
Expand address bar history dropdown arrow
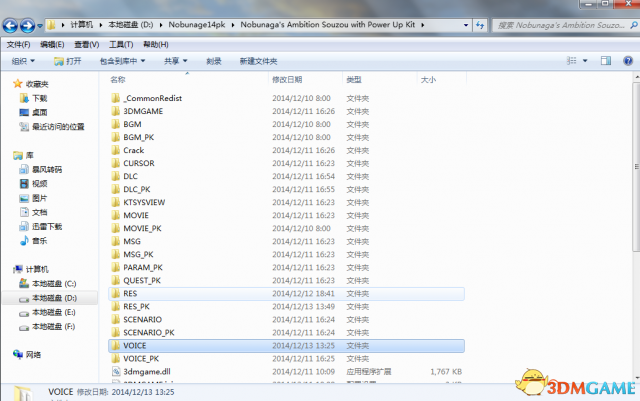pyautogui.click(x=466, y=25)
